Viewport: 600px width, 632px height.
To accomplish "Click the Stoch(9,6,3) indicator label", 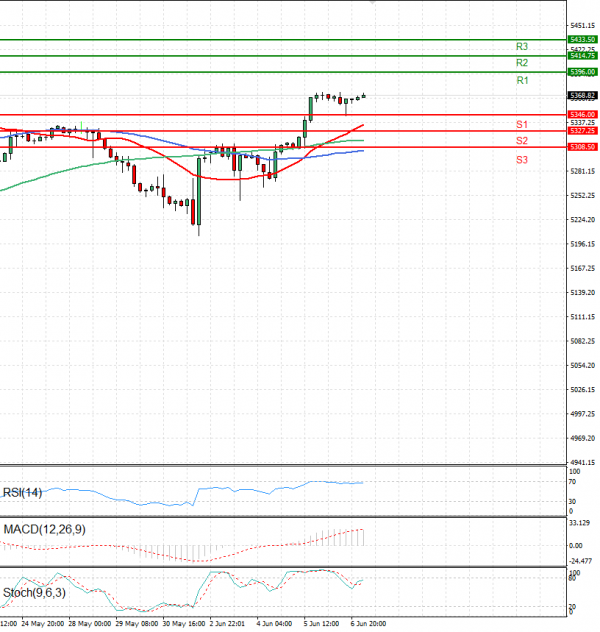I will [x=34, y=593].
